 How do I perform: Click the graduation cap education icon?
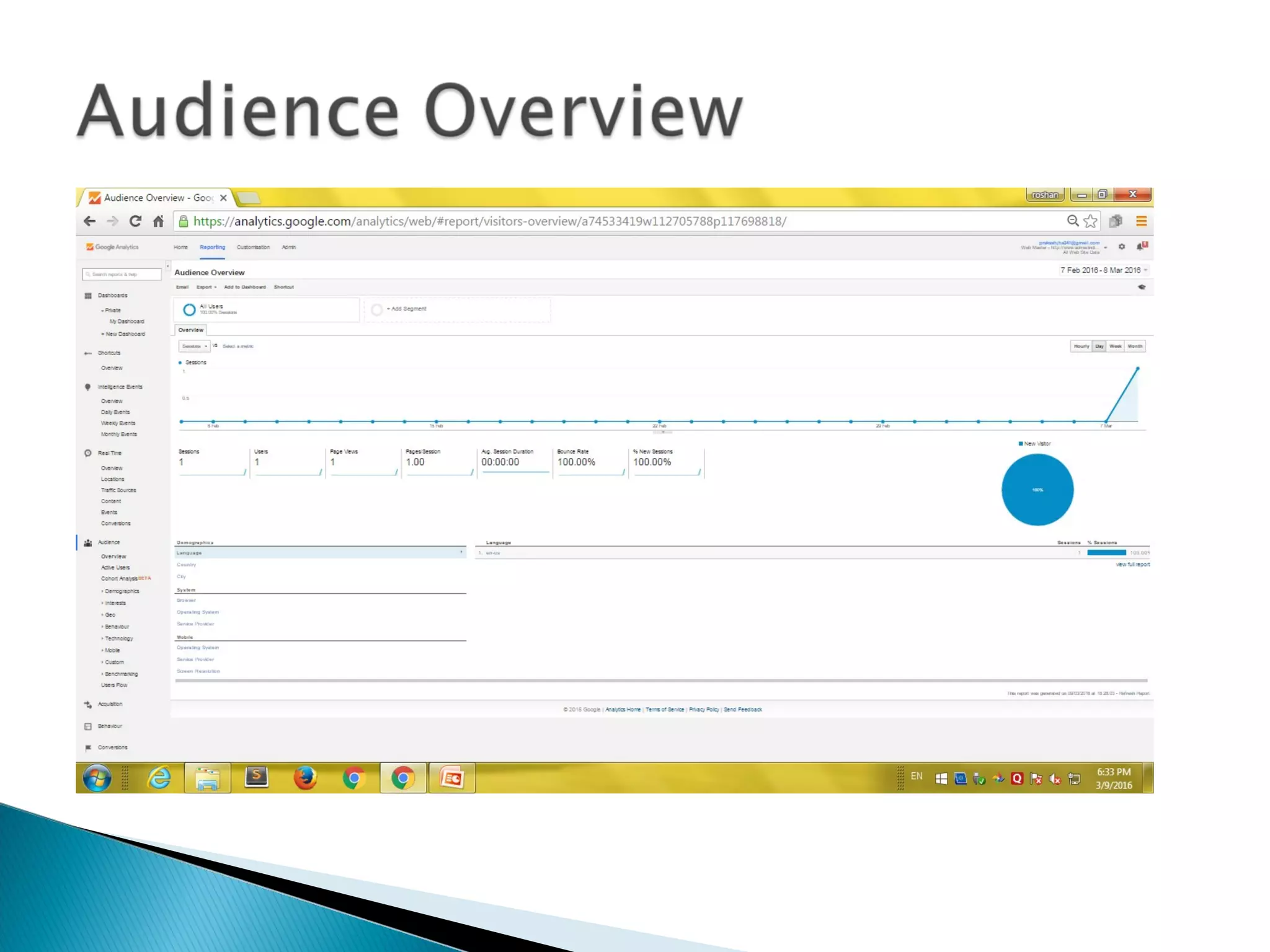[1142, 287]
